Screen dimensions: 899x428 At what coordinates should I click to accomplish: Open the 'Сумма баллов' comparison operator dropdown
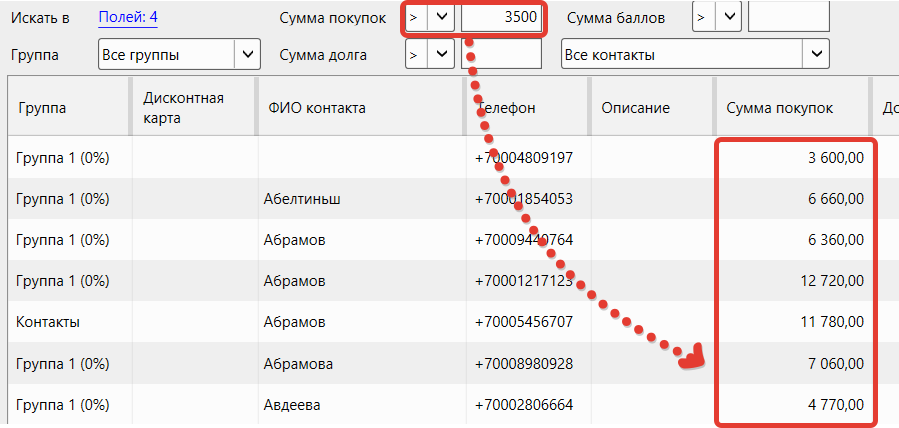pyautogui.click(x=717, y=17)
